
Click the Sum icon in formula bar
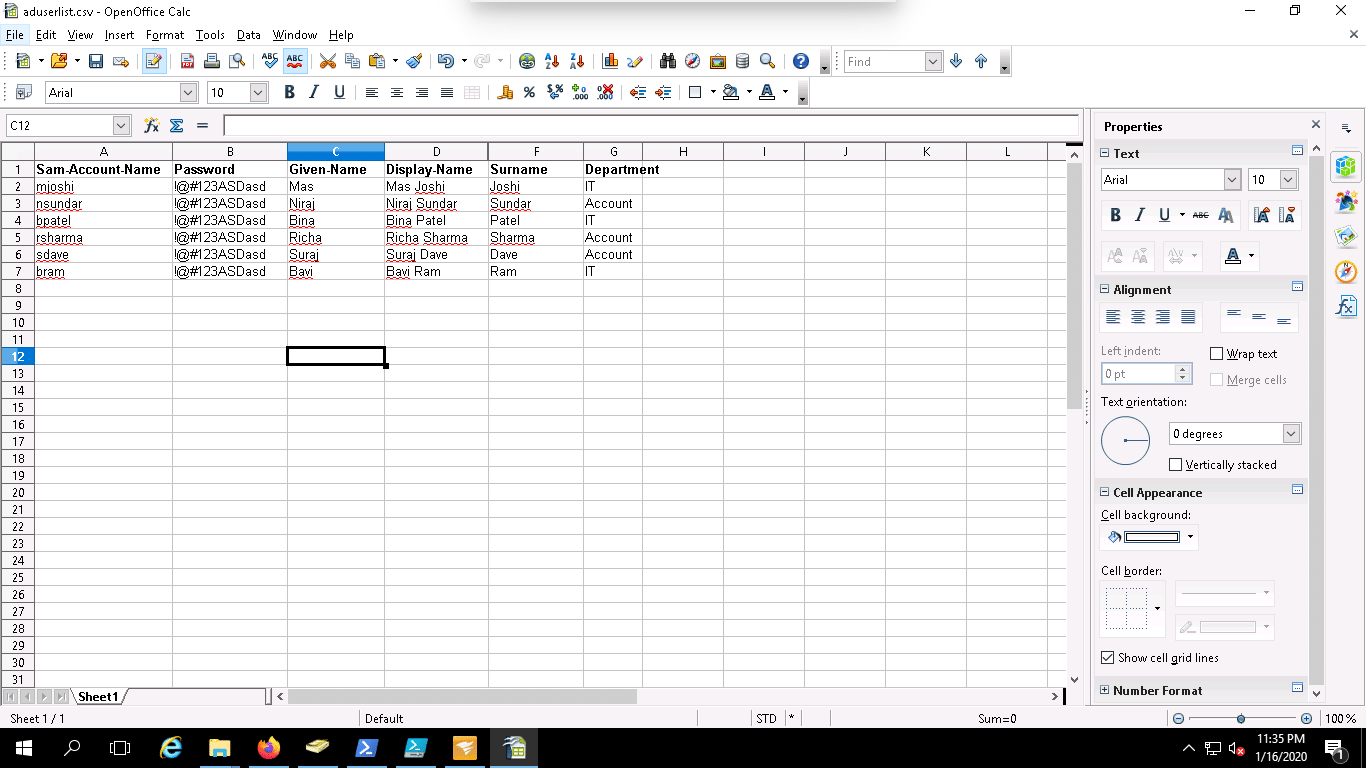(x=177, y=126)
